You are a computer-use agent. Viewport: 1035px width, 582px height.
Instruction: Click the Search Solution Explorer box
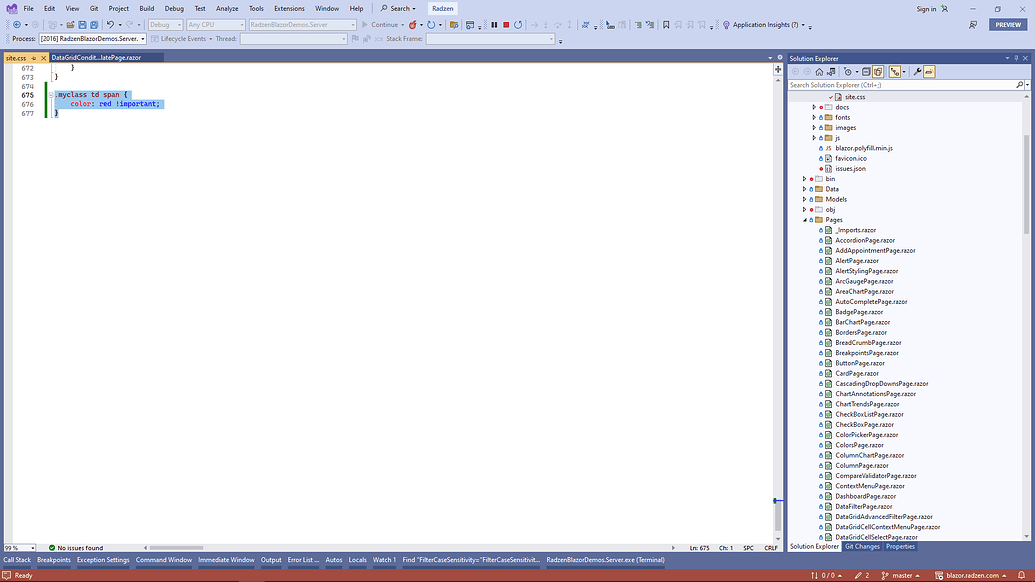click(x=900, y=85)
